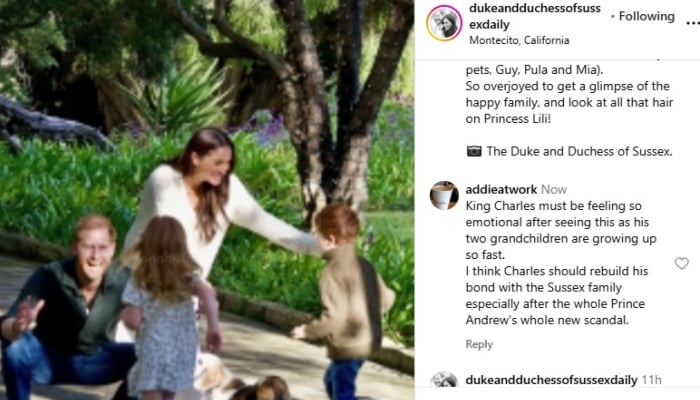Open the dukeandduchessofsussexdaily avatar beside the 11h comment
This screenshot has height=400, width=700.
pos(444,382)
